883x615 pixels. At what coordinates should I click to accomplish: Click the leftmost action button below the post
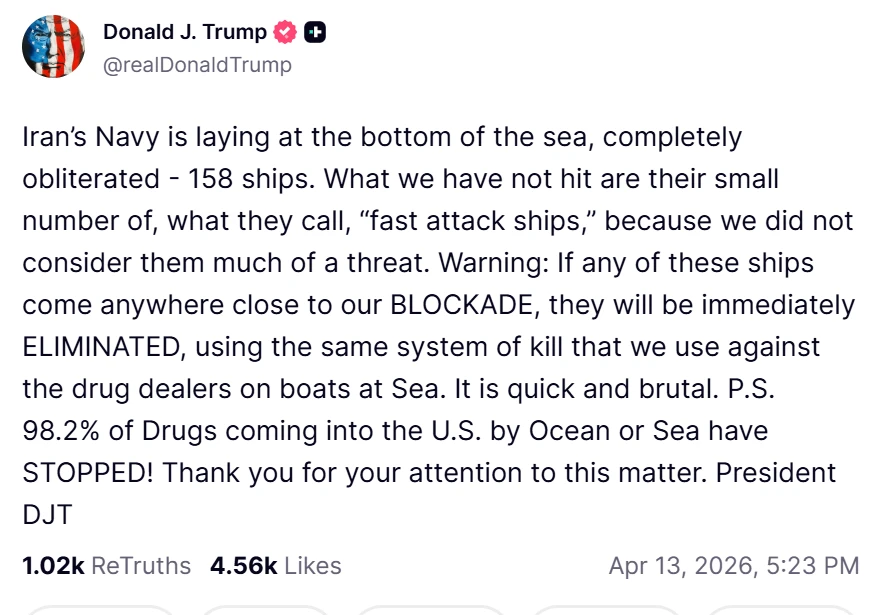pos(99,610)
